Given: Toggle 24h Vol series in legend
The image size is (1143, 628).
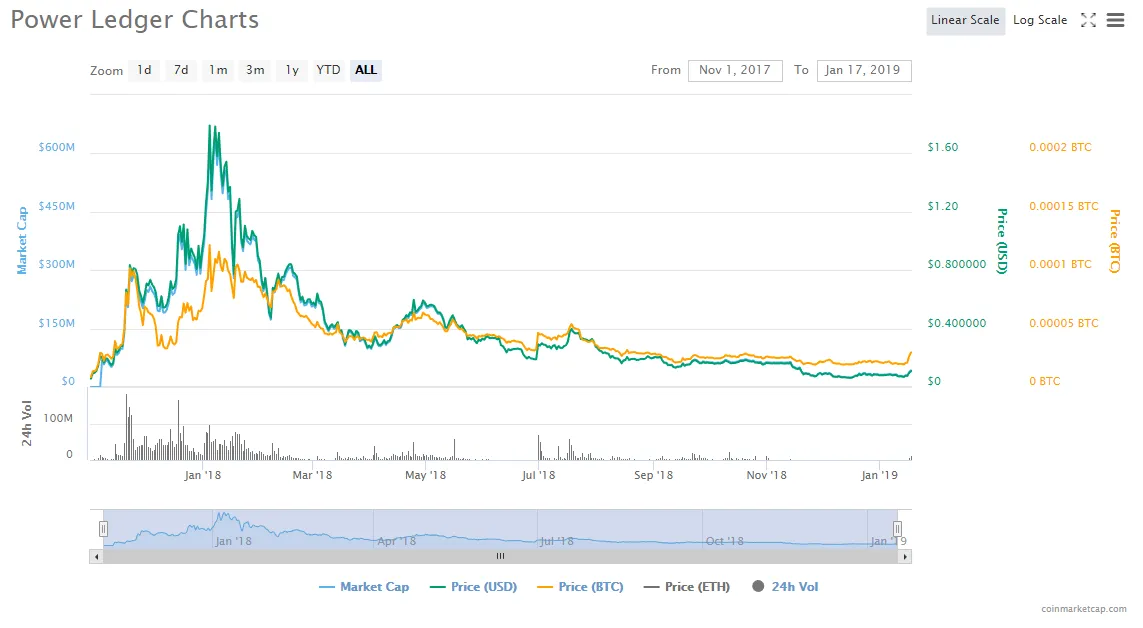Looking at the screenshot, I should (x=785, y=586).
